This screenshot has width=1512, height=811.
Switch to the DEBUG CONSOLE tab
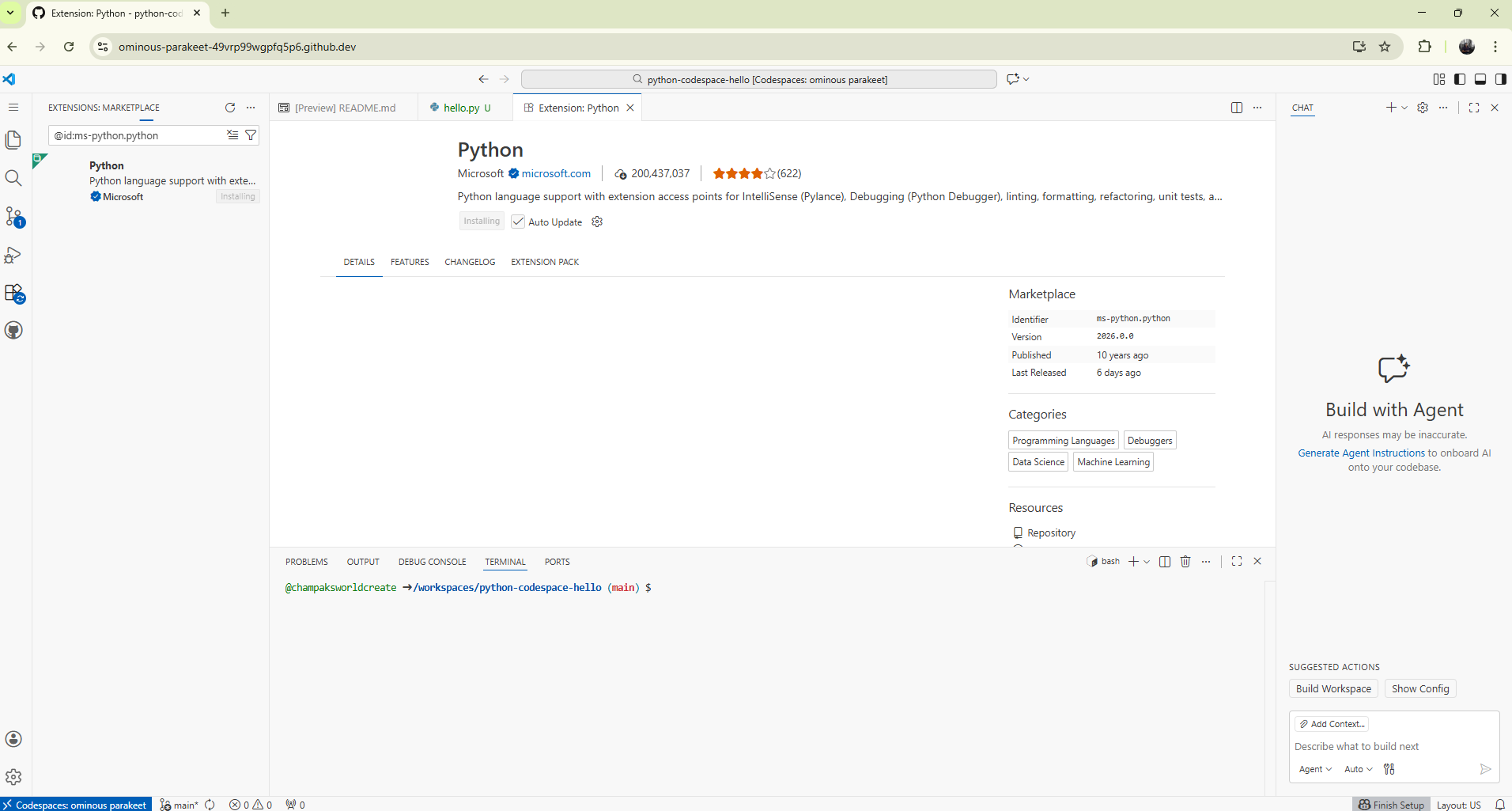point(432,562)
